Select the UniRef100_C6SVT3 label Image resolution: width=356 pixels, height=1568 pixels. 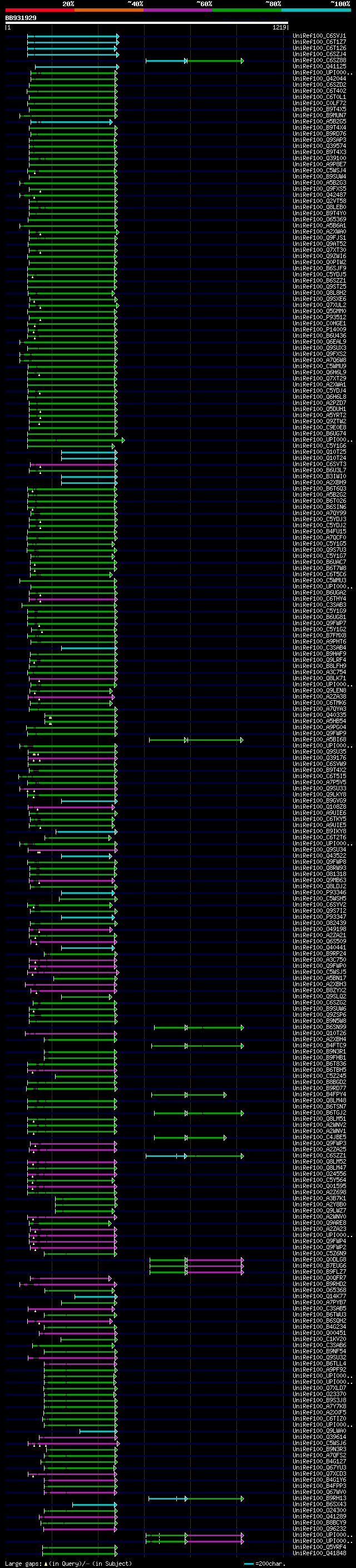pyautogui.click(x=319, y=464)
